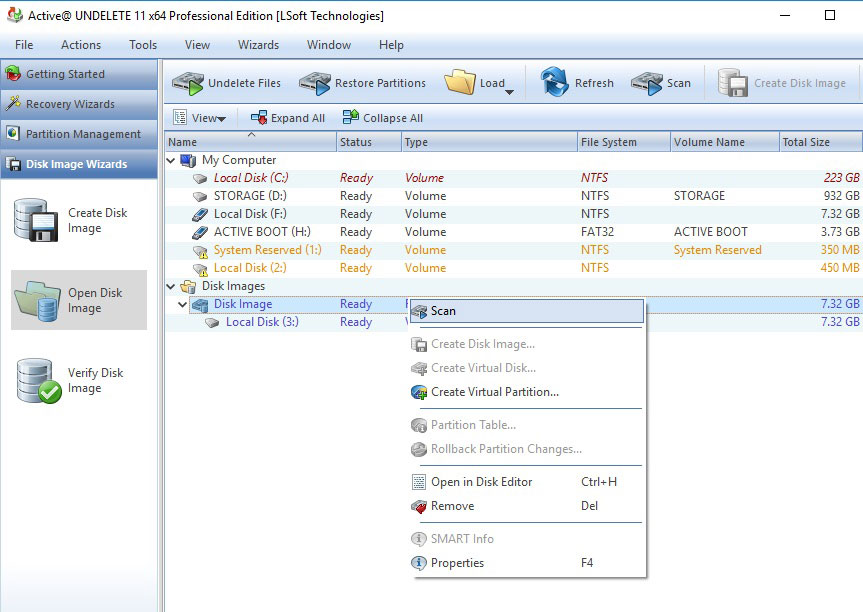
Task: Collapse the My Computer tree node
Action: pos(171,160)
